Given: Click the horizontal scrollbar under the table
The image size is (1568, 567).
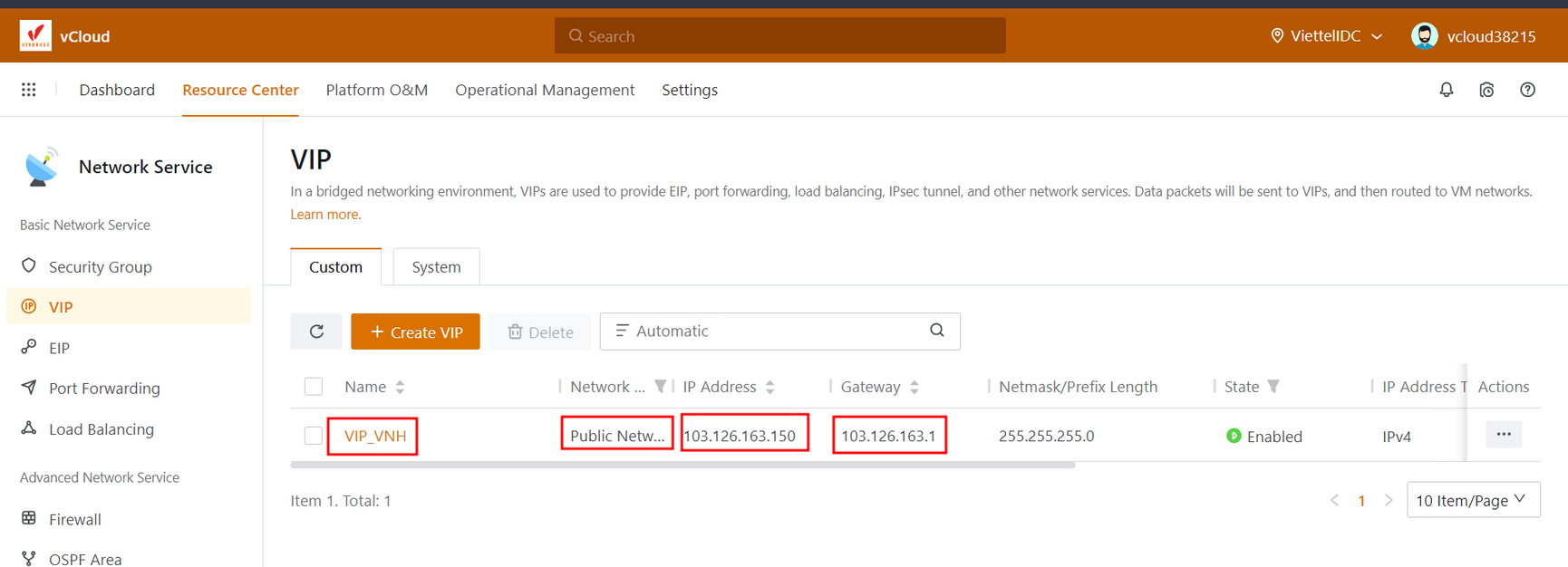Looking at the screenshot, I should (682, 465).
